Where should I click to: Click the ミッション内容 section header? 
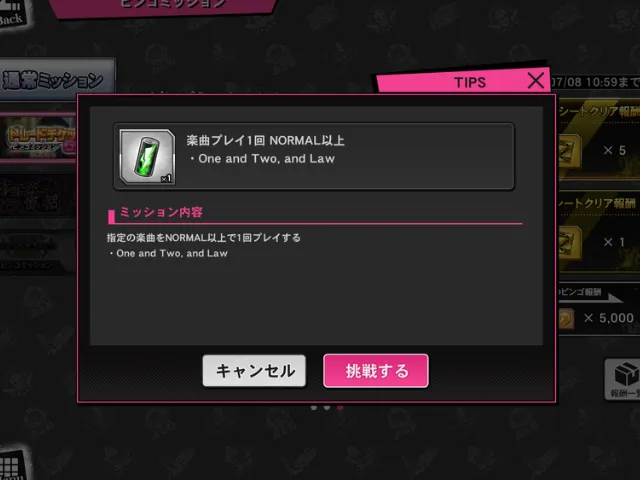[x=161, y=212]
